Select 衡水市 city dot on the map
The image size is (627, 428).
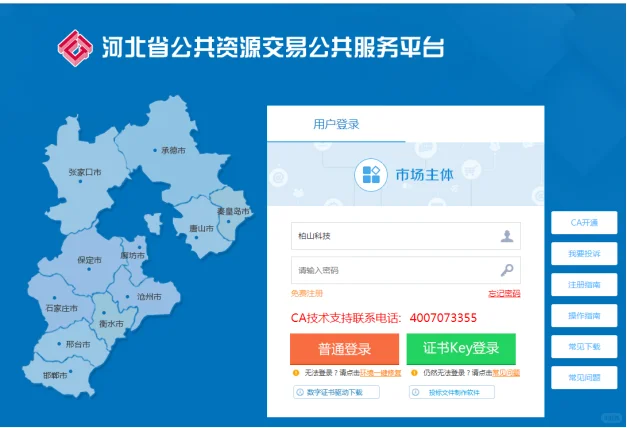104,313
